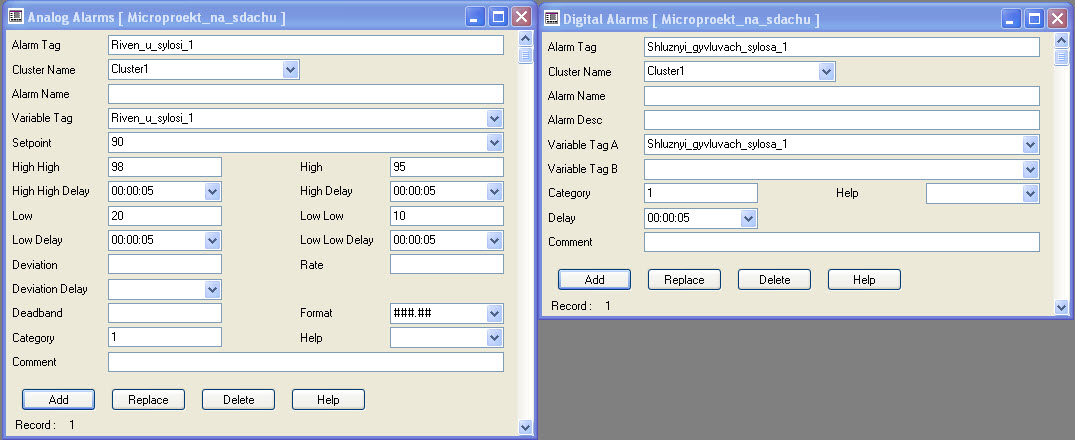Maximize the Analog Alarms window
This screenshot has height=440, width=1075.
[498, 17]
